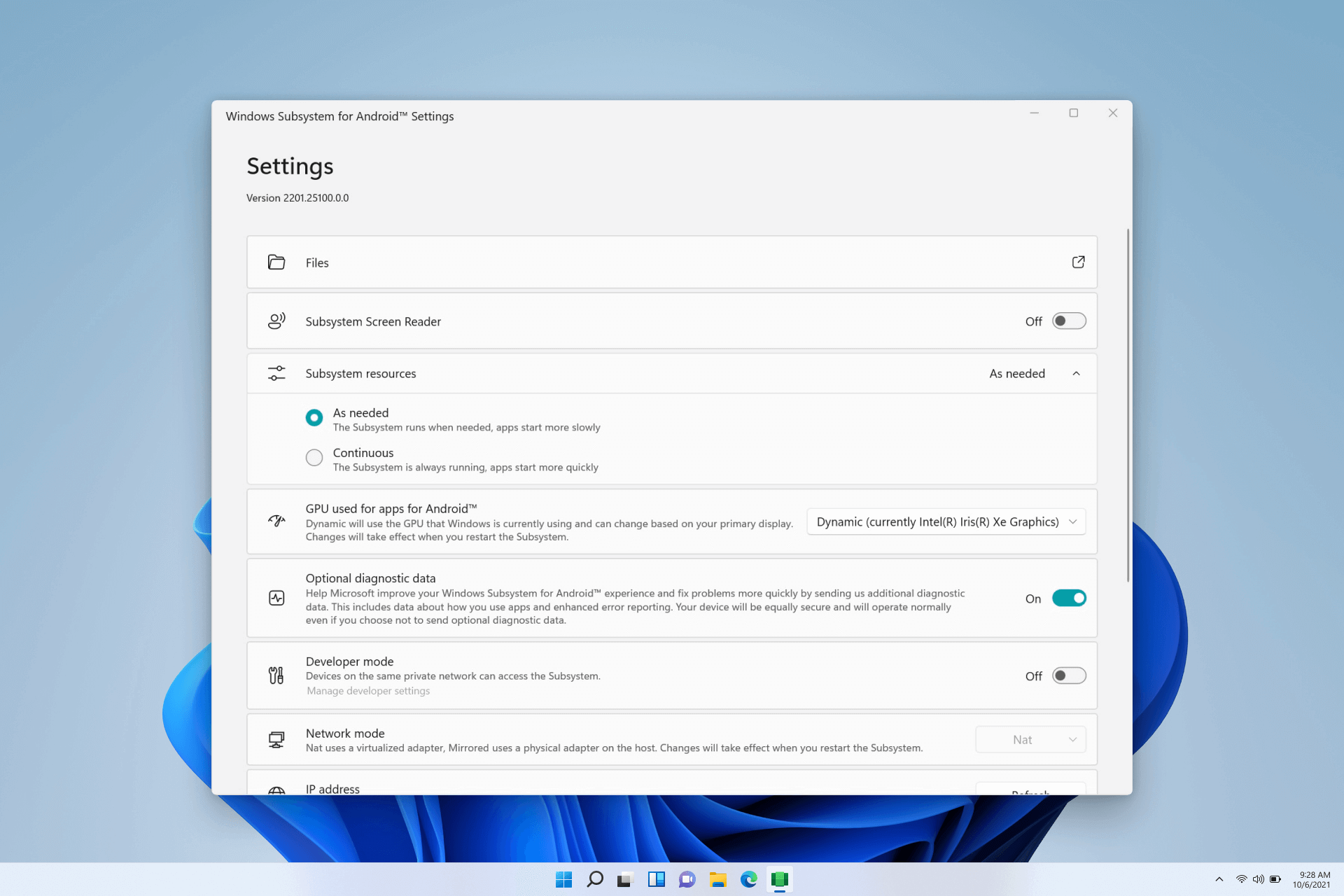Collapse the Subsystem resources section chevron
Viewport: 1344px width, 896px height.
[x=1076, y=373]
